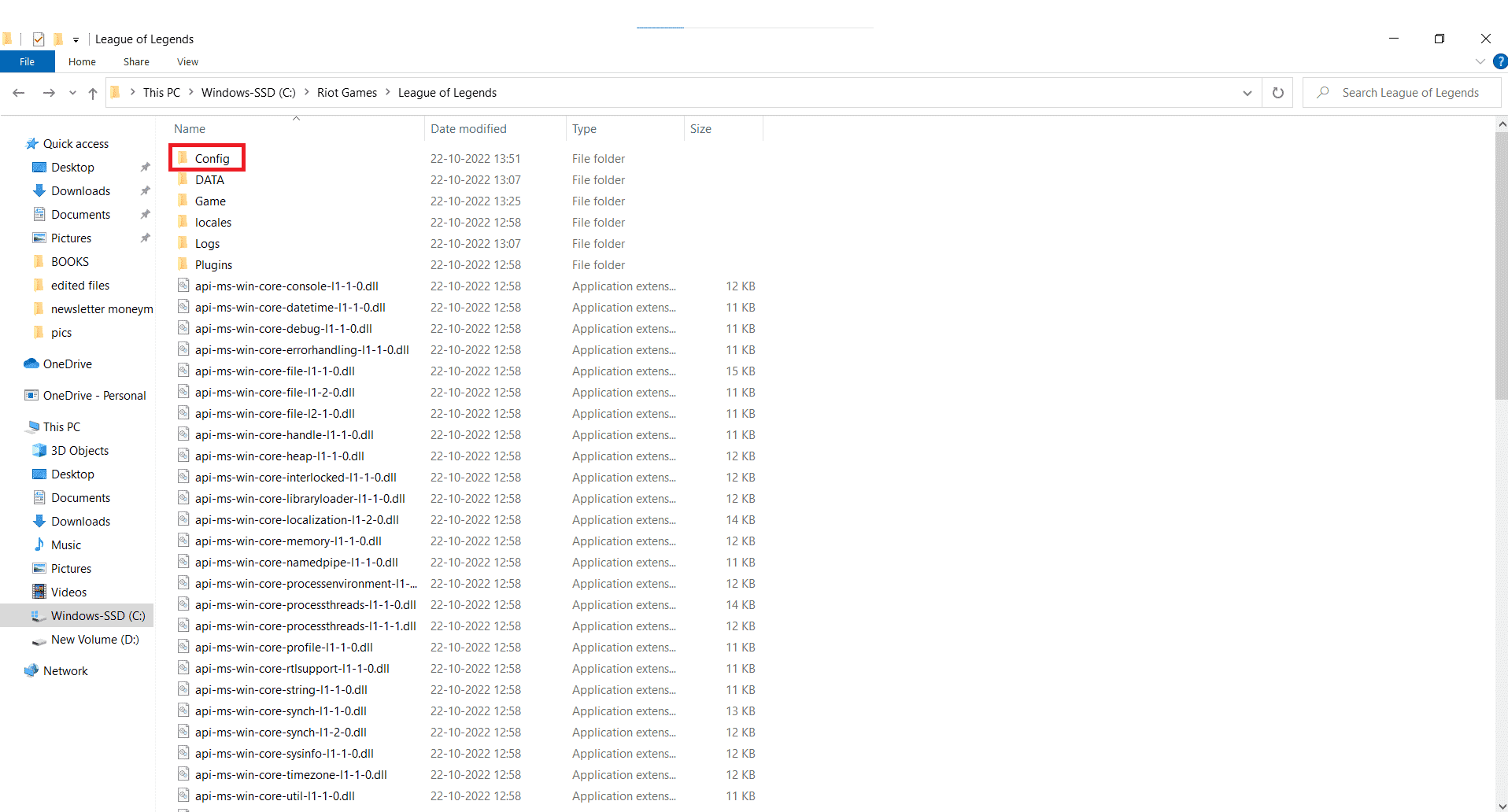
Task: Open BOOKS folder in navigation pane
Action: click(x=70, y=262)
